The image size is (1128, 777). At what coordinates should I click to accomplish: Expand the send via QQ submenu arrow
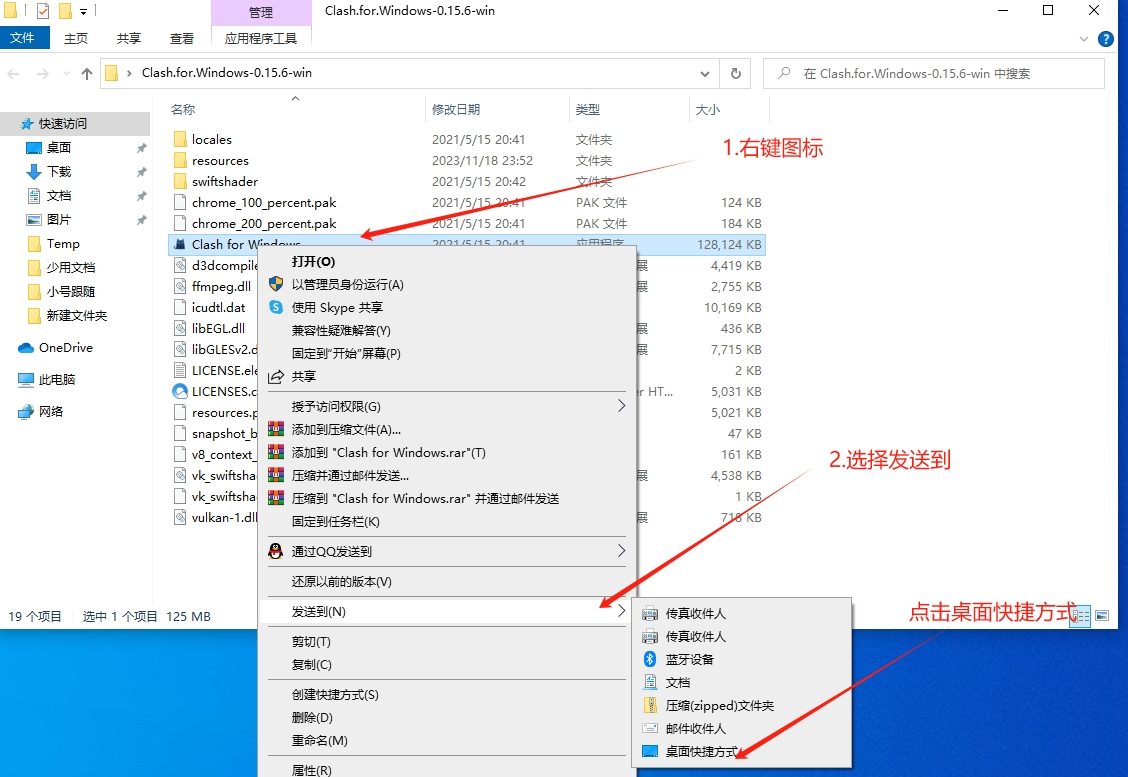(621, 551)
